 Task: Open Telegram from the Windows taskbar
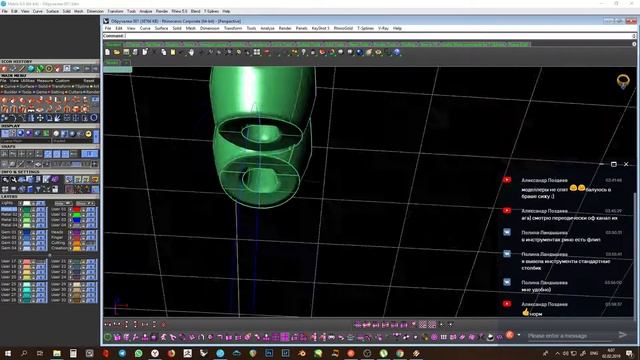(122, 353)
